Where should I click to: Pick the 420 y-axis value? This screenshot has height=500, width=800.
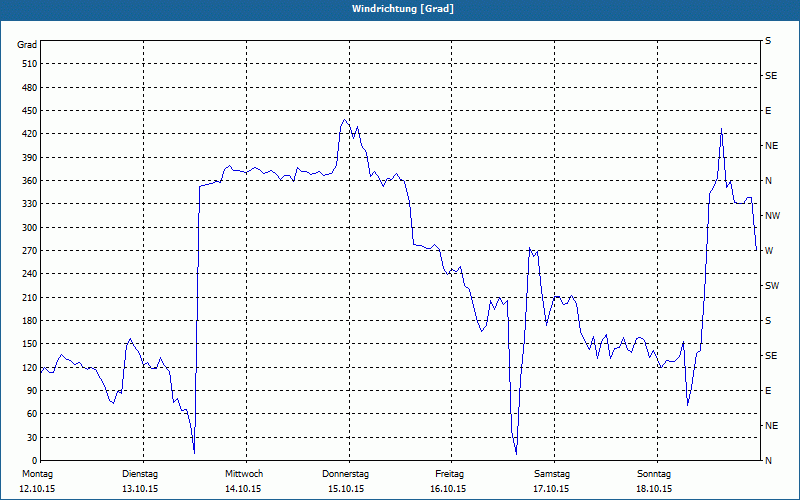(29, 134)
